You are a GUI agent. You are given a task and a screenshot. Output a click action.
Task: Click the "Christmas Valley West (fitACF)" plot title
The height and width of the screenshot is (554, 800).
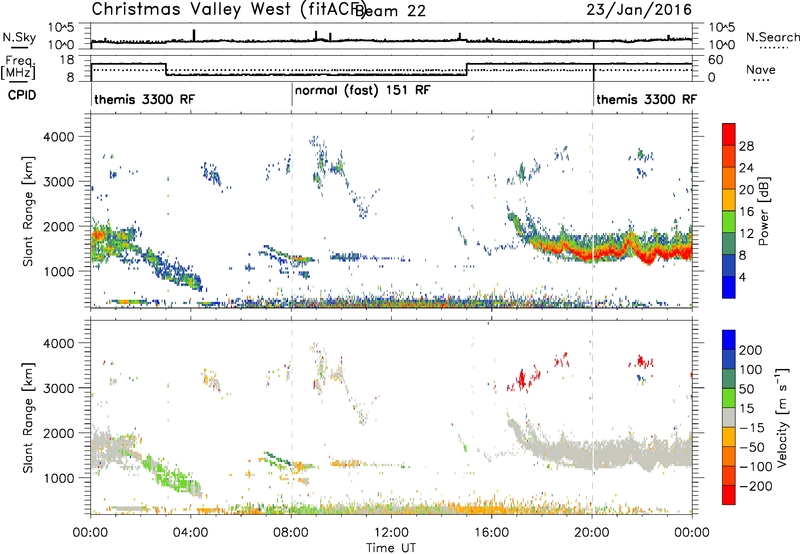(x=228, y=9)
